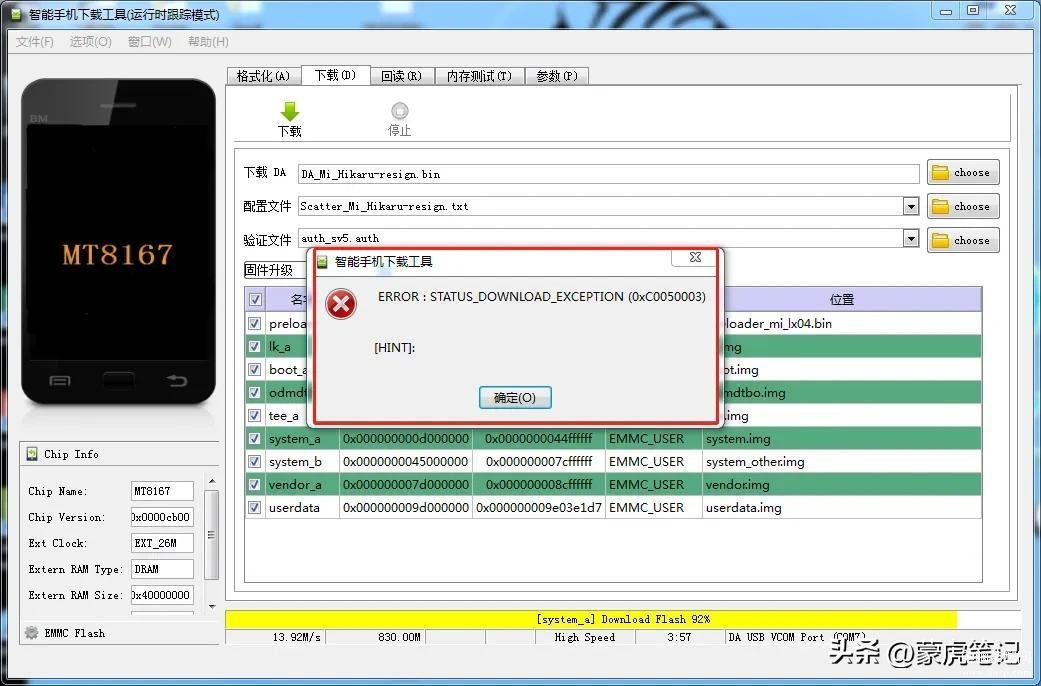The height and width of the screenshot is (686, 1041).
Task: Select the system.img location cell
Action: [842, 438]
